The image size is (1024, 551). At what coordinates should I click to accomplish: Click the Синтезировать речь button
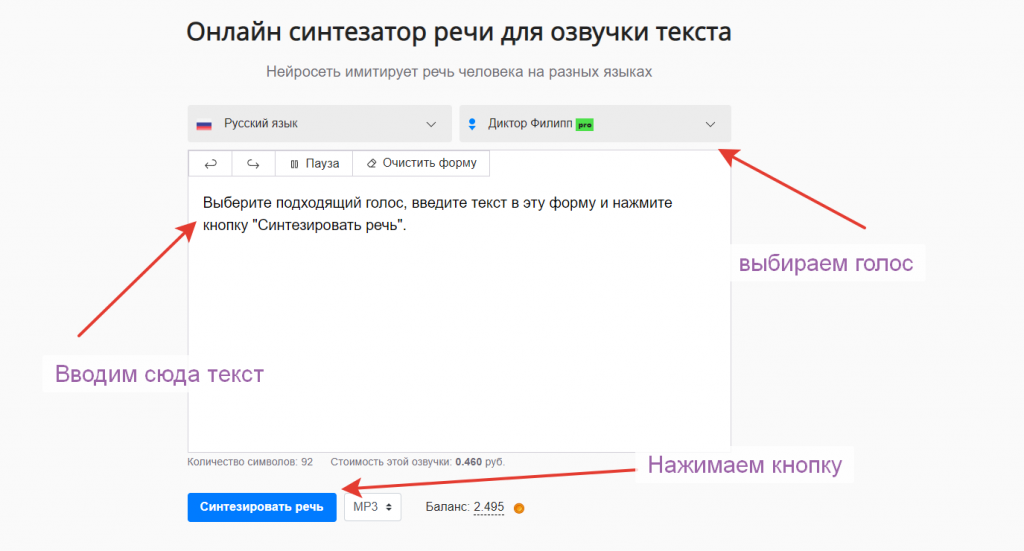click(262, 507)
